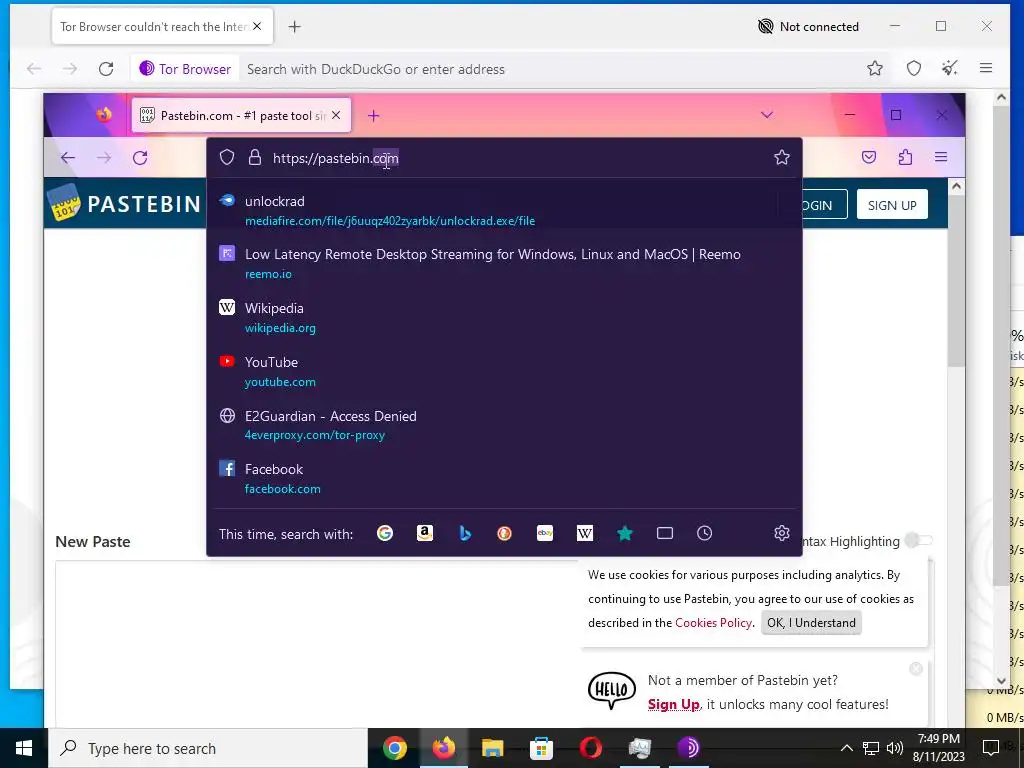Dismiss the hello member notice
Screen dimensions: 1024x768
click(x=916, y=668)
